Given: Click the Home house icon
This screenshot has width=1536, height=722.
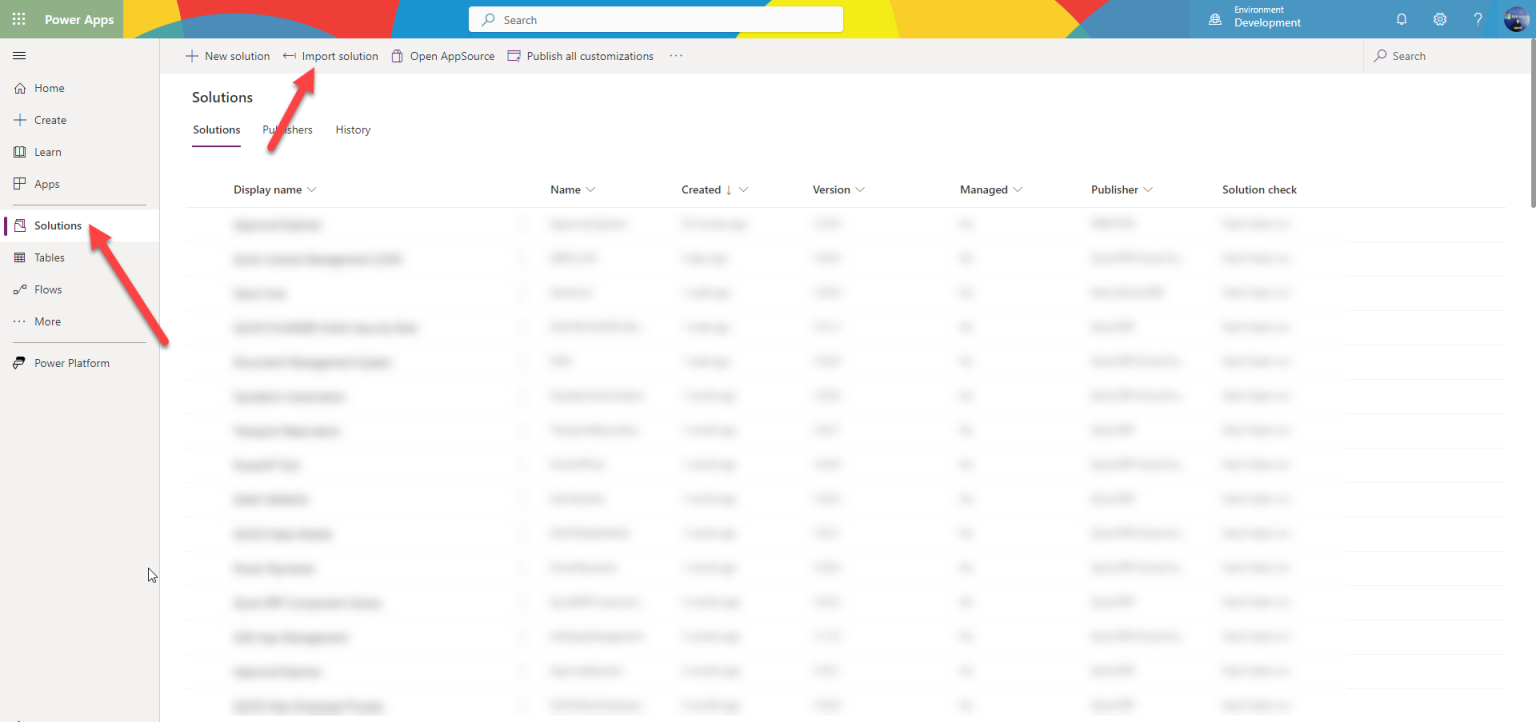Looking at the screenshot, I should point(19,88).
